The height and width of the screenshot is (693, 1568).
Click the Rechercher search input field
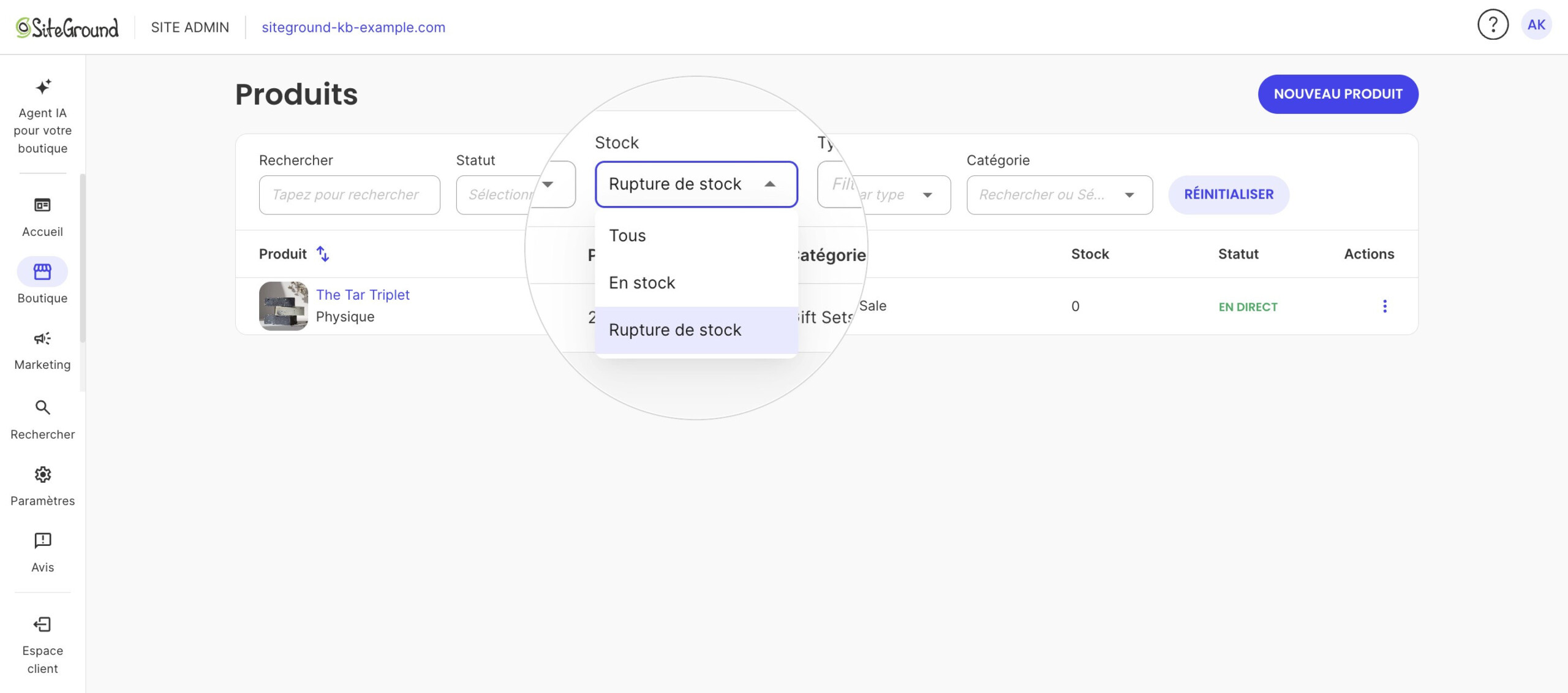pyautogui.click(x=349, y=195)
